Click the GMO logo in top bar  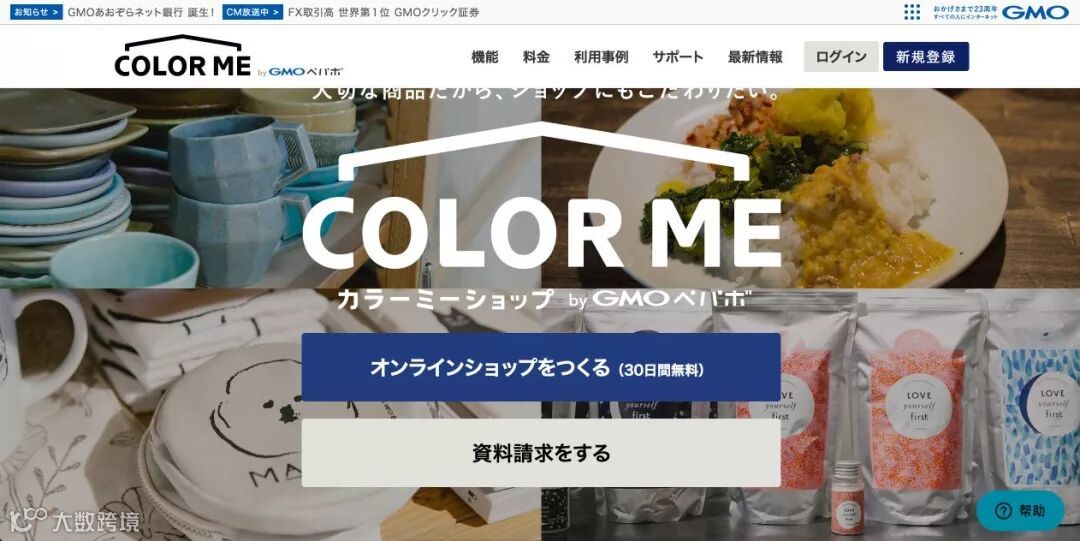tap(1035, 12)
